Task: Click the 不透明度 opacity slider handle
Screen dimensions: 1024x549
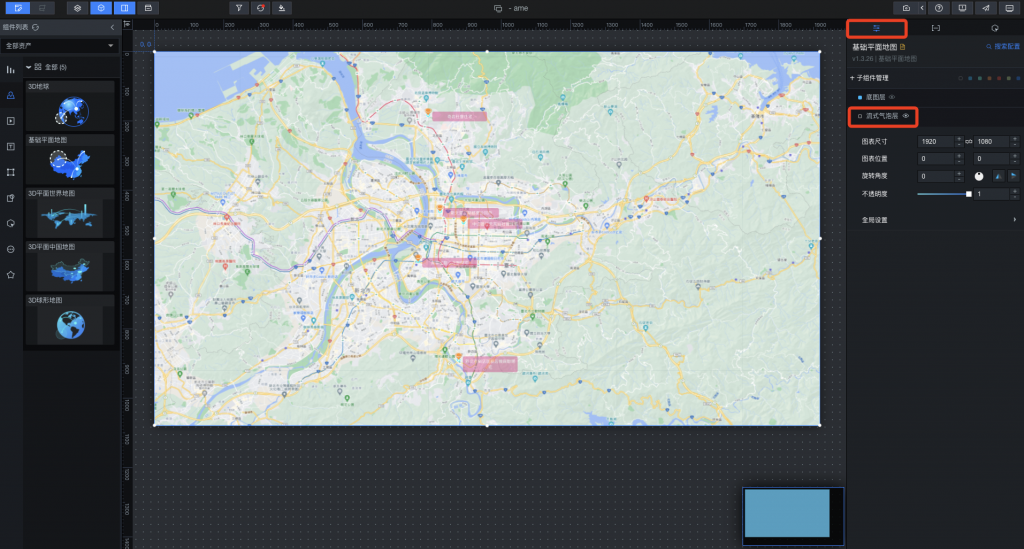Action: [x=968, y=194]
